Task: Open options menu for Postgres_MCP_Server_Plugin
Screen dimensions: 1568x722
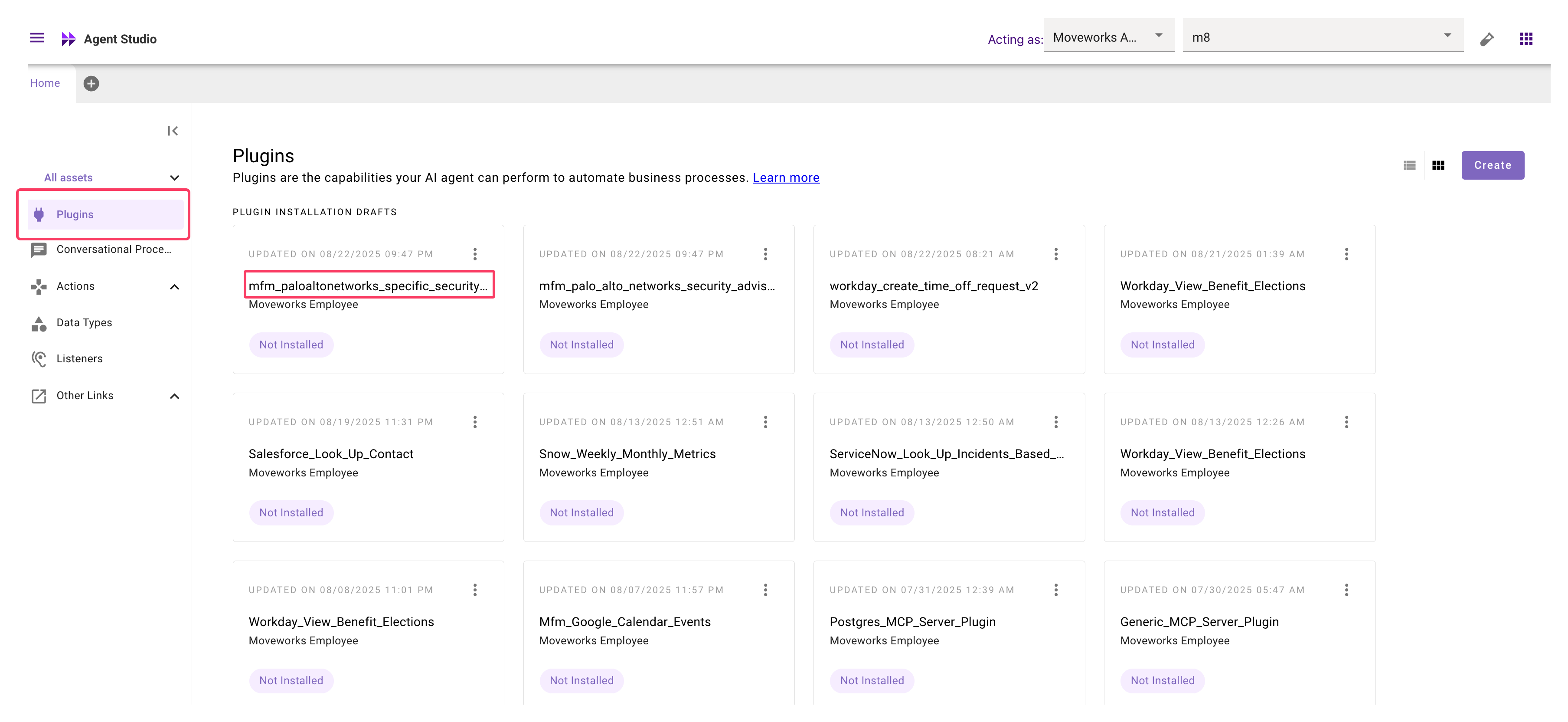Action: coord(1055,590)
